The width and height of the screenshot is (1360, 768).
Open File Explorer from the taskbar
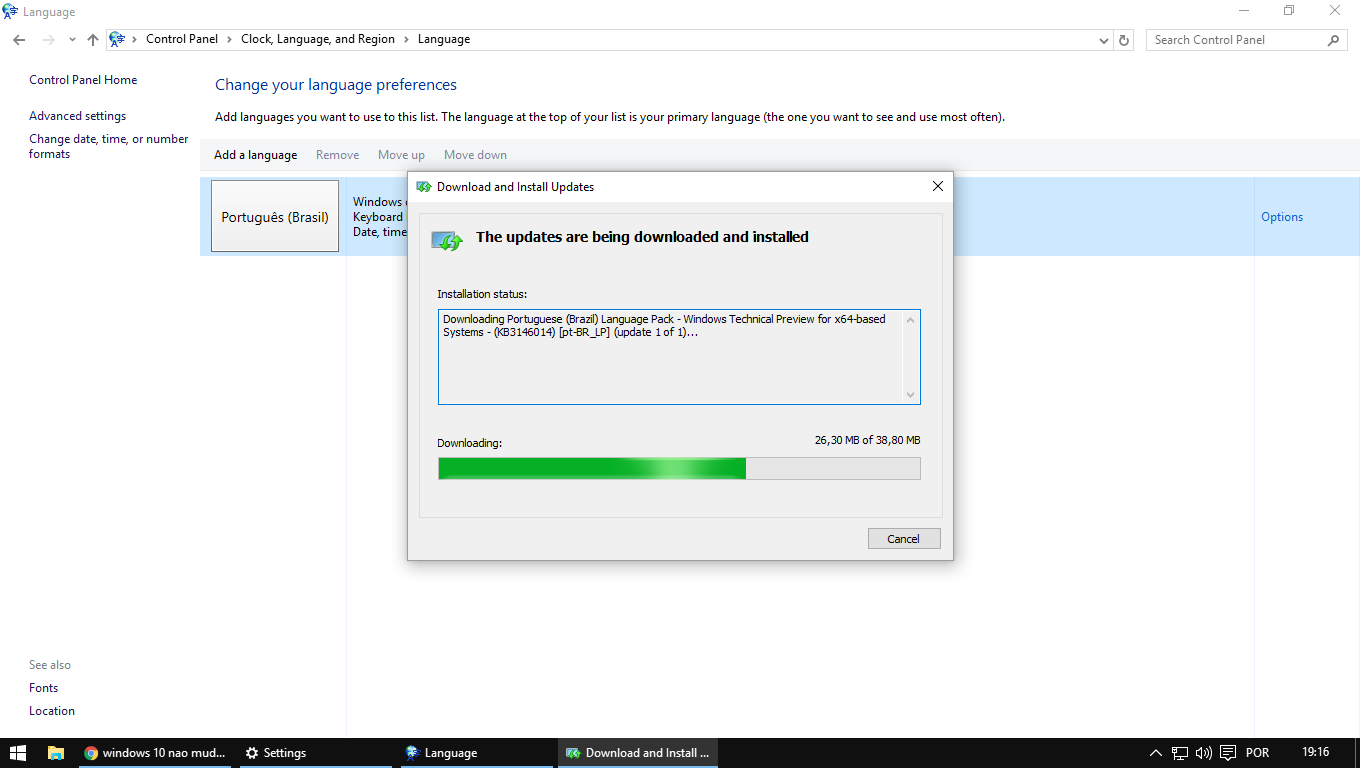coord(56,753)
